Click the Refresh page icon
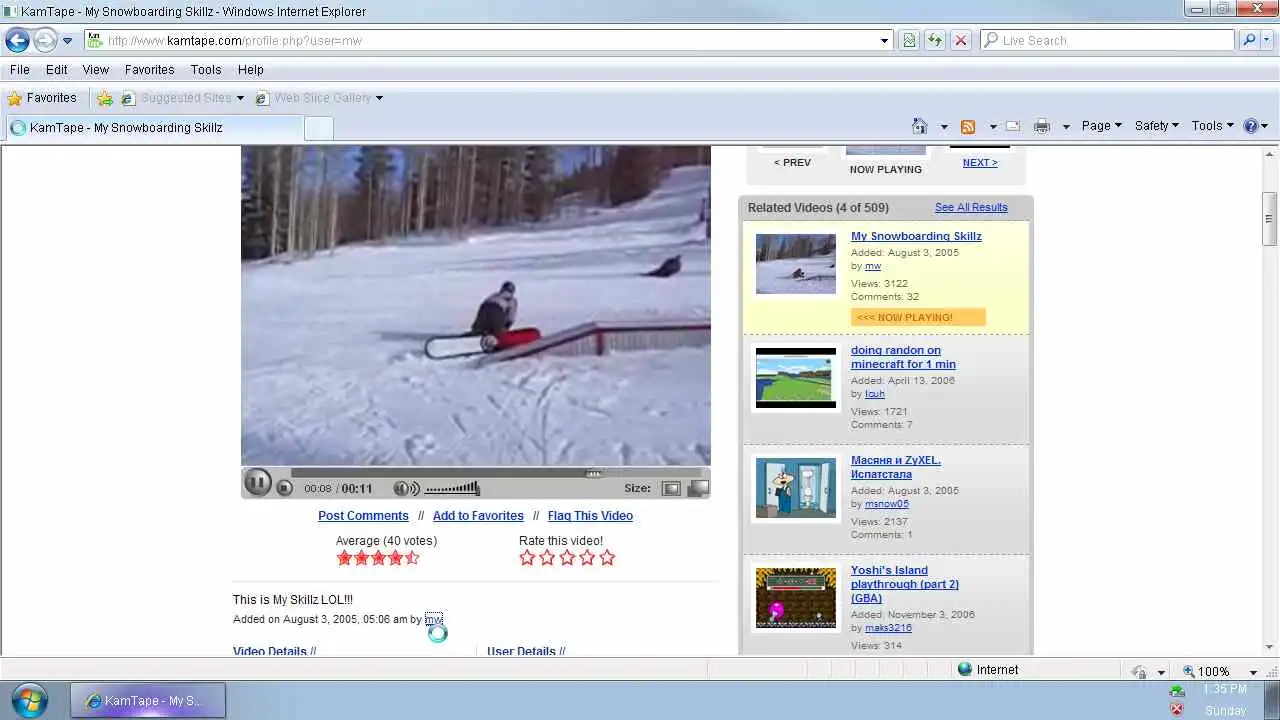Image resolution: width=1280 pixels, height=720 pixels. [x=935, y=41]
